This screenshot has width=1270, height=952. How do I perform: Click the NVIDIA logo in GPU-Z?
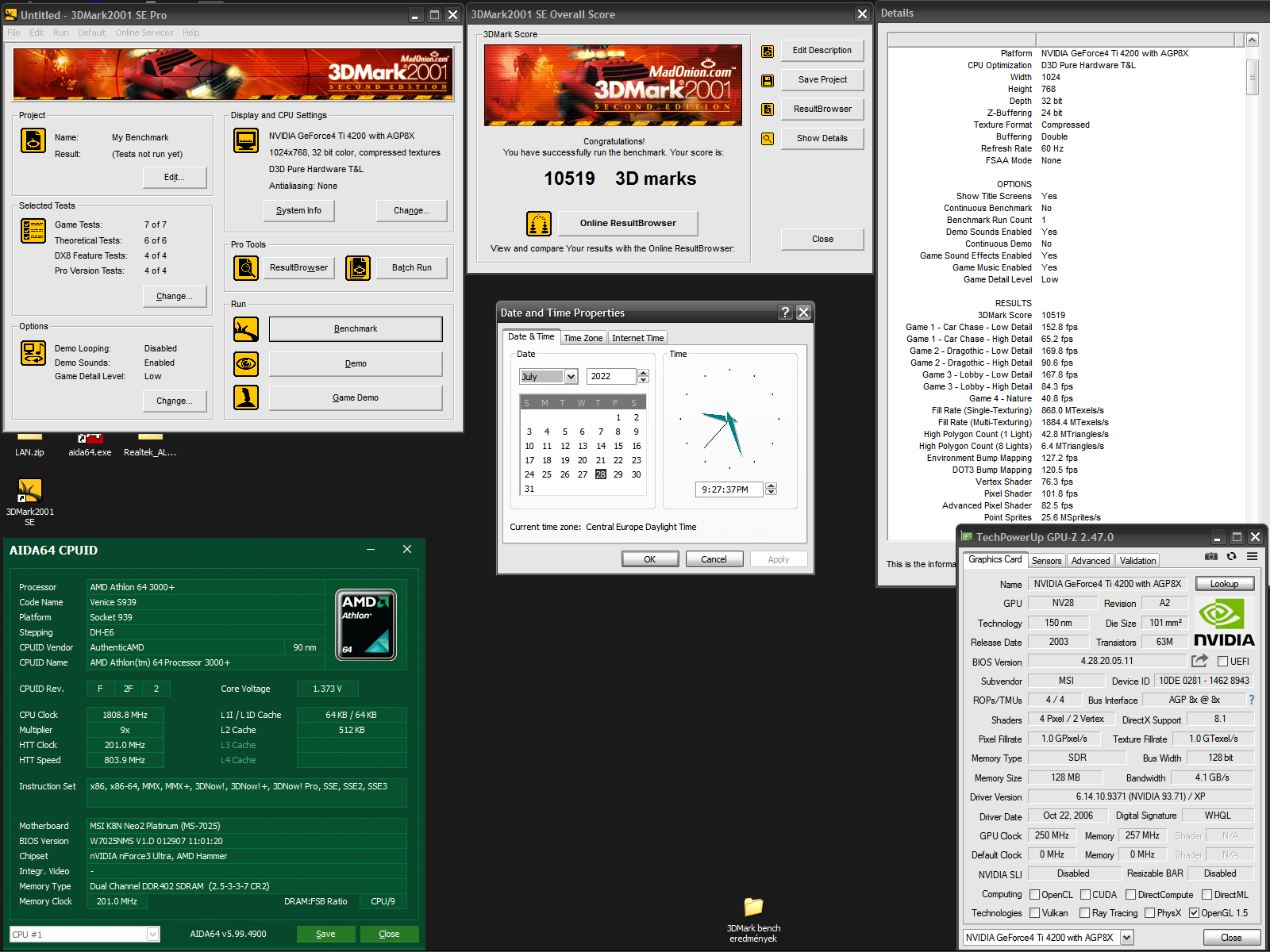point(1224,624)
